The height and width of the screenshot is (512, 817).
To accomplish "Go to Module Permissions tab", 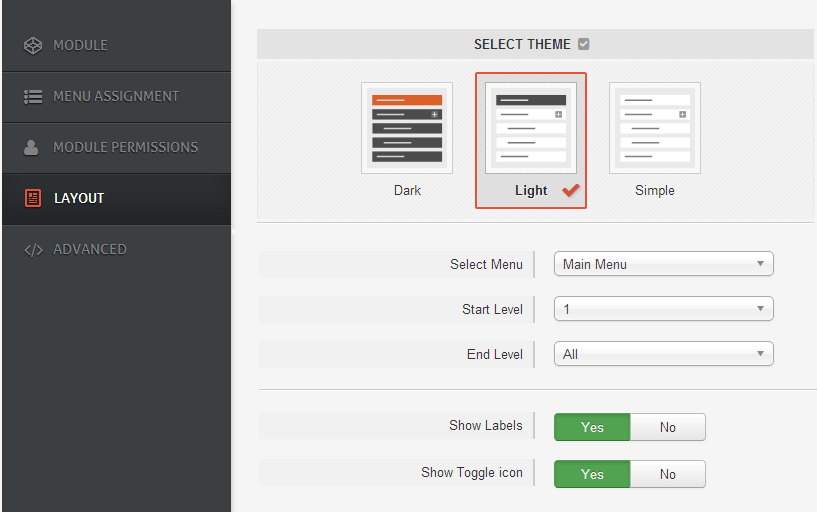I will [x=125, y=147].
